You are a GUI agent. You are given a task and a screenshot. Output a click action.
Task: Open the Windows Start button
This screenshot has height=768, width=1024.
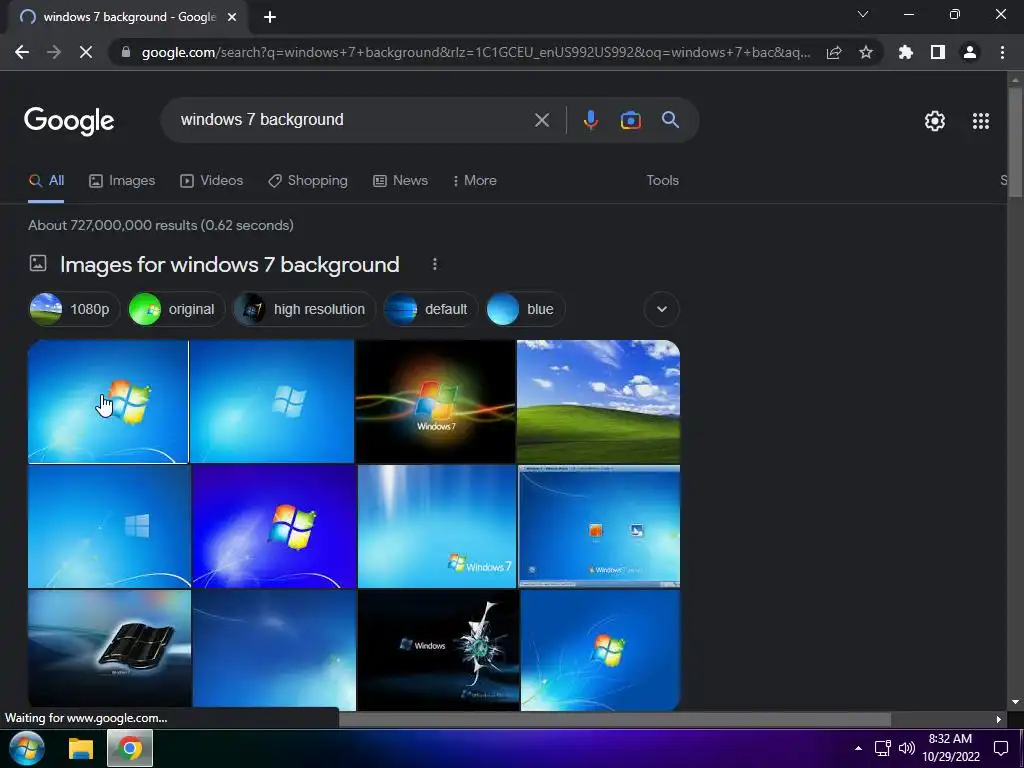(27, 748)
